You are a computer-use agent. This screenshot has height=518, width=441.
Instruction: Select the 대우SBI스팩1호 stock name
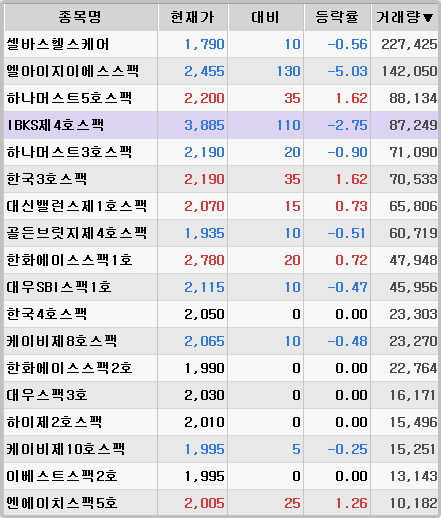click(x=59, y=287)
